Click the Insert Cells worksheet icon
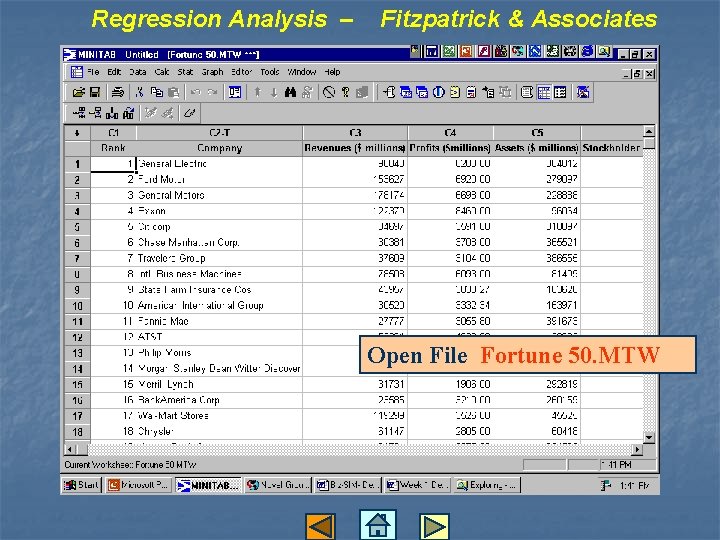Image resolution: width=720 pixels, height=540 pixels. tap(79, 112)
